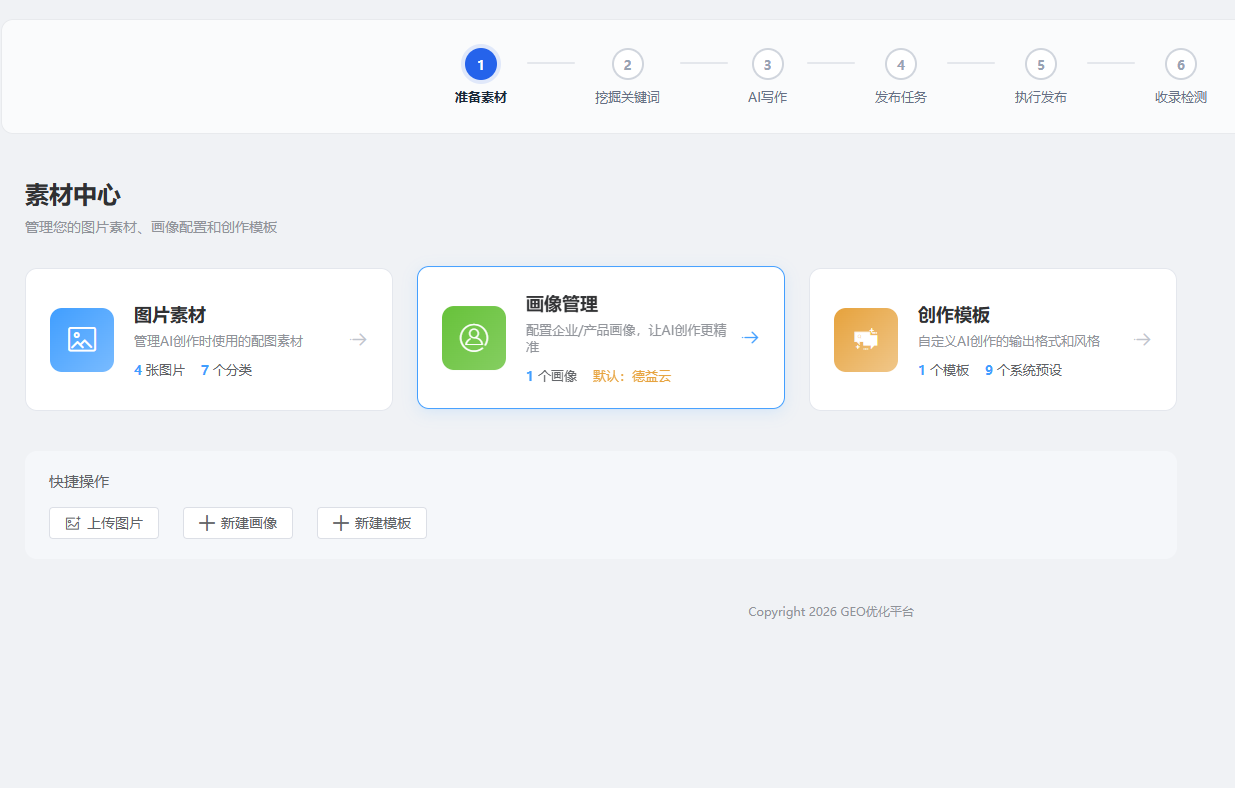Click the arrow icon on the 画像管理 card

click(x=750, y=337)
